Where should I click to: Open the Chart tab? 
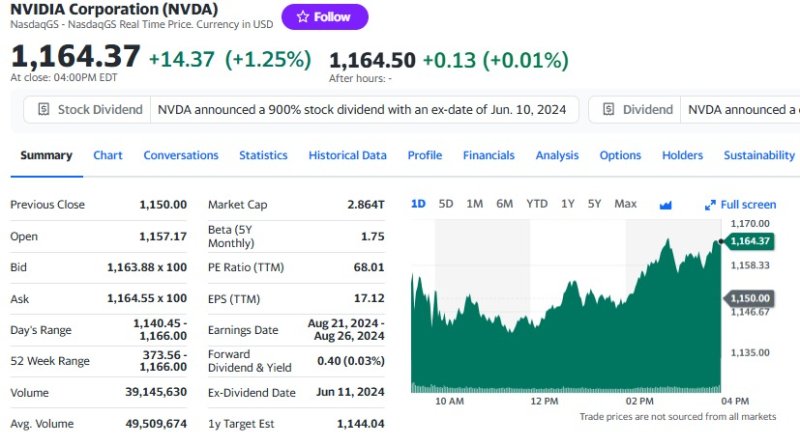[x=108, y=156]
